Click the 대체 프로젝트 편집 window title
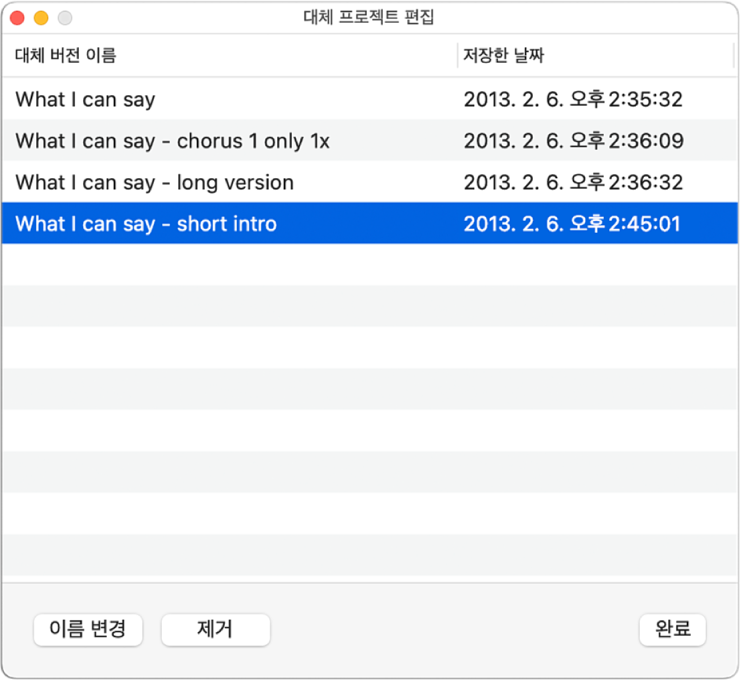742x681 pixels. pos(369,18)
